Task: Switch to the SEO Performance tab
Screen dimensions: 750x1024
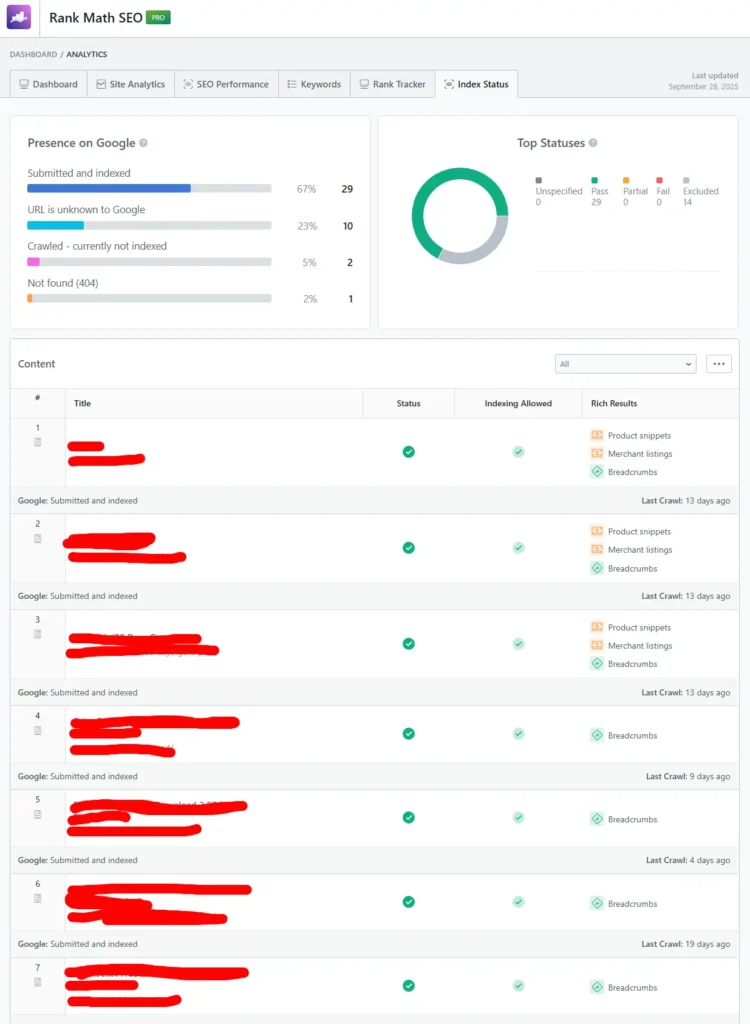Action: pos(225,84)
